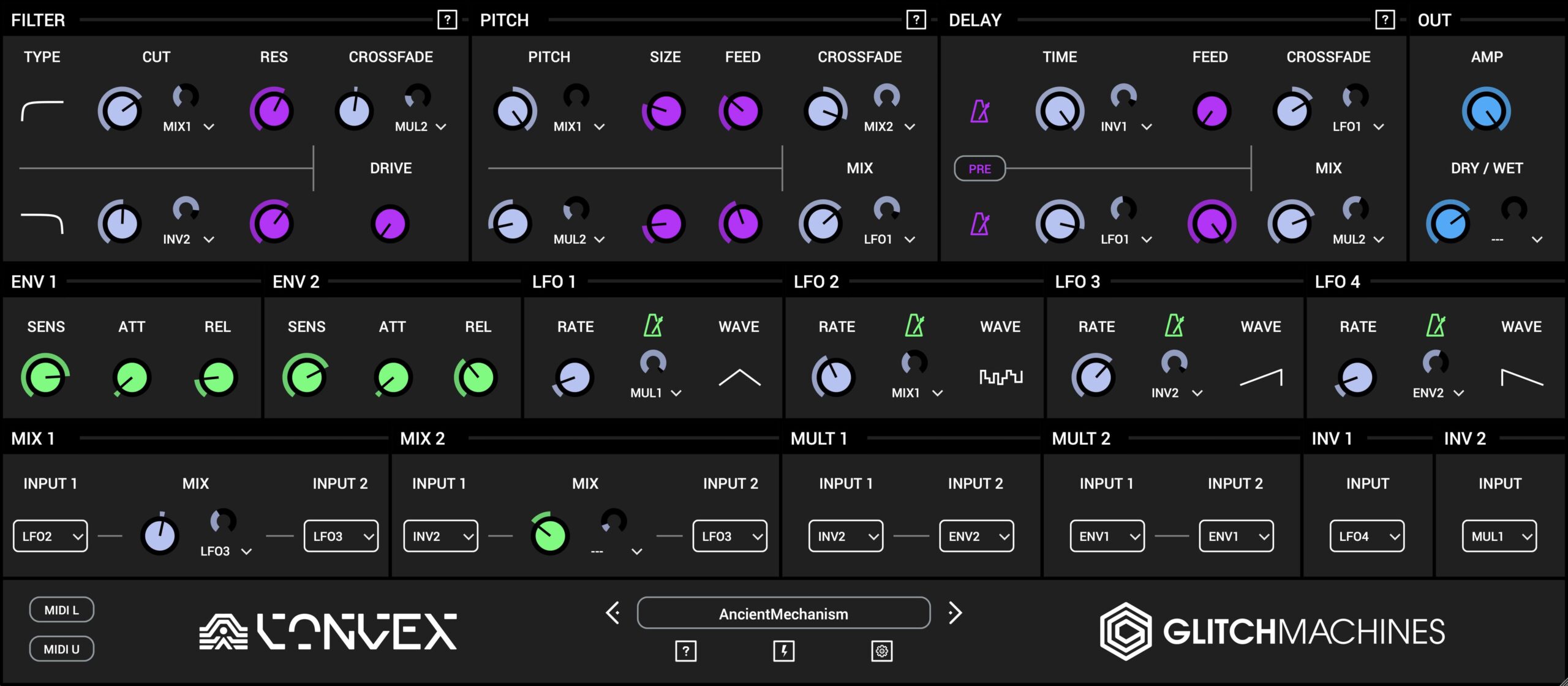Click the LFO 3 ramp-up wave icon

coord(1261,377)
